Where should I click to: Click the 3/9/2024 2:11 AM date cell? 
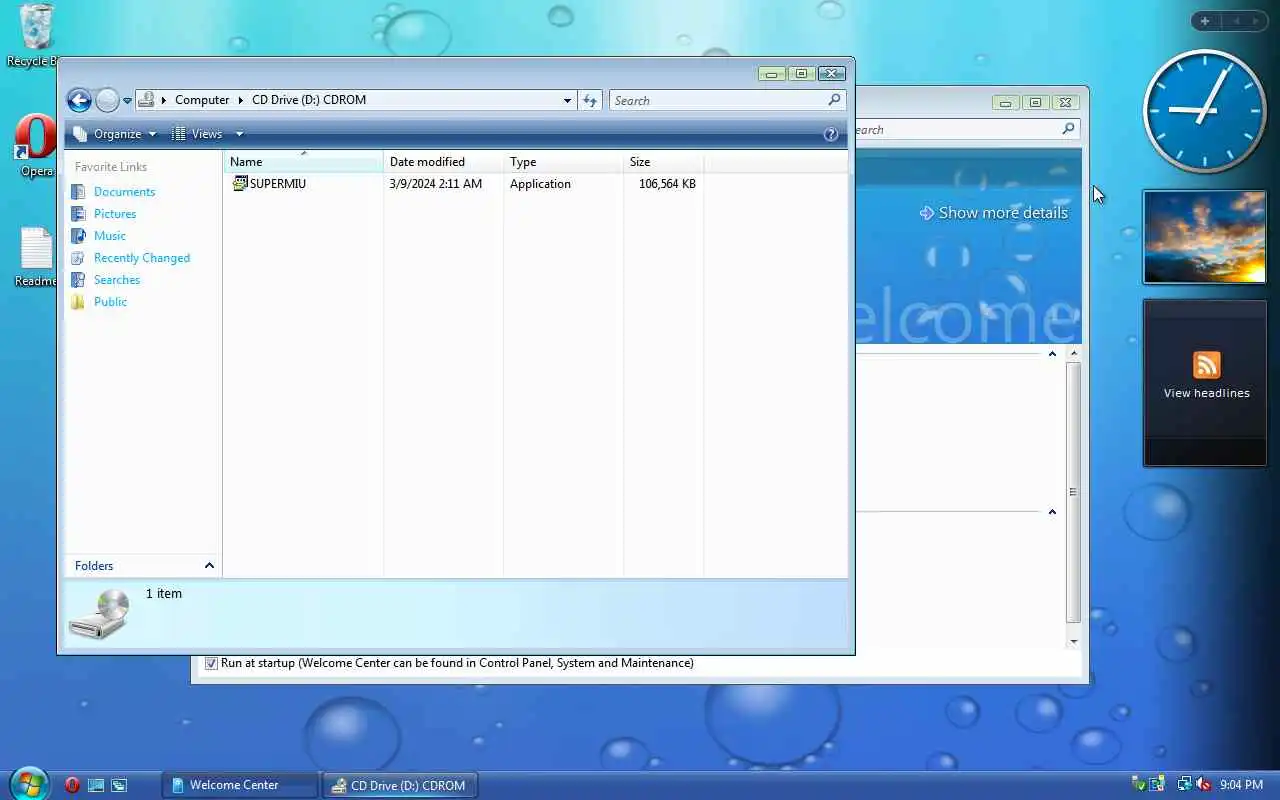coord(436,184)
